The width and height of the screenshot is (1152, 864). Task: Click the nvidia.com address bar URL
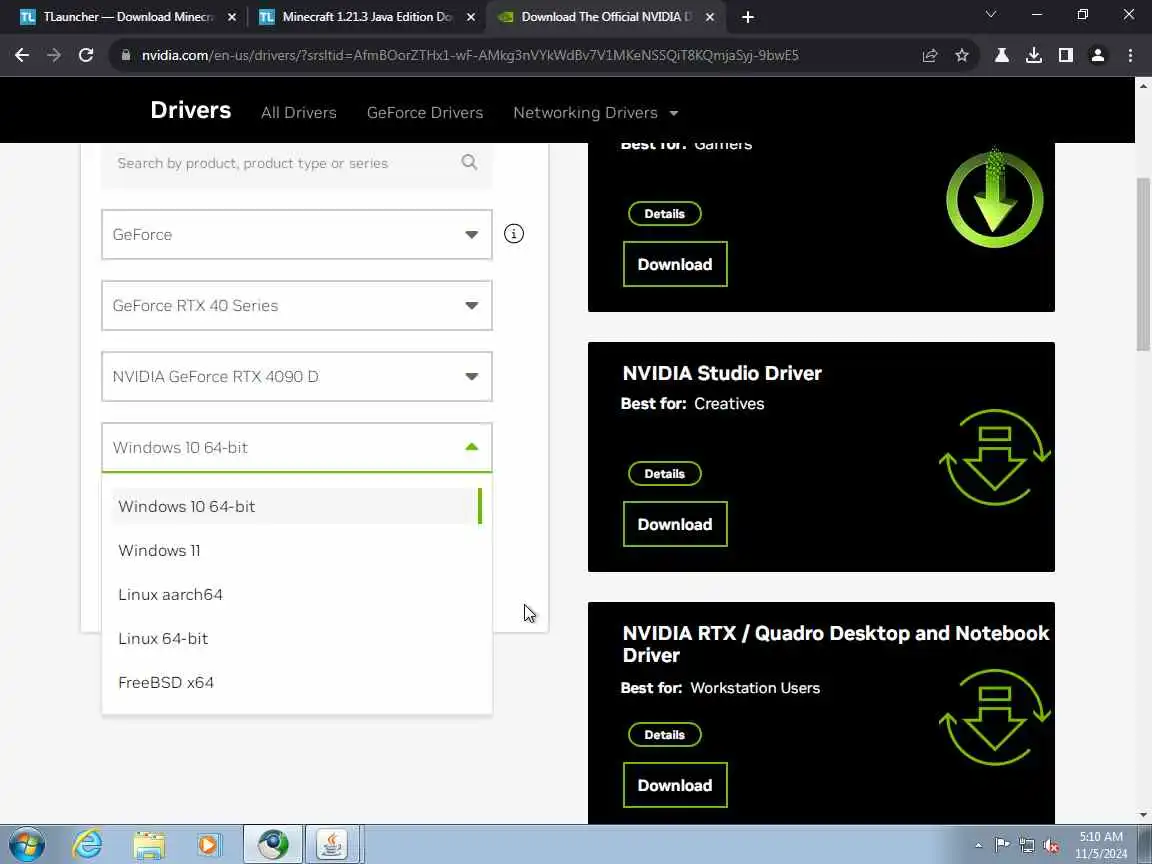click(470, 55)
